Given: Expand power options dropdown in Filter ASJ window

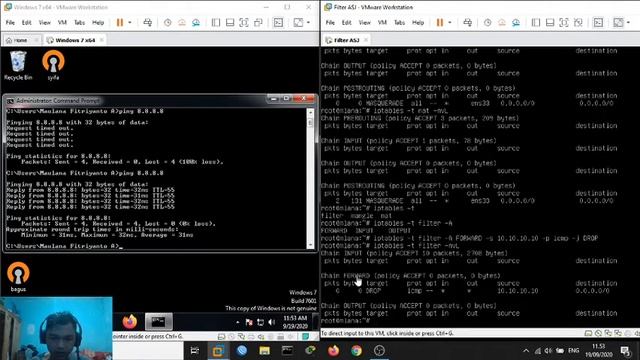Looking at the screenshot, I should [450, 22].
